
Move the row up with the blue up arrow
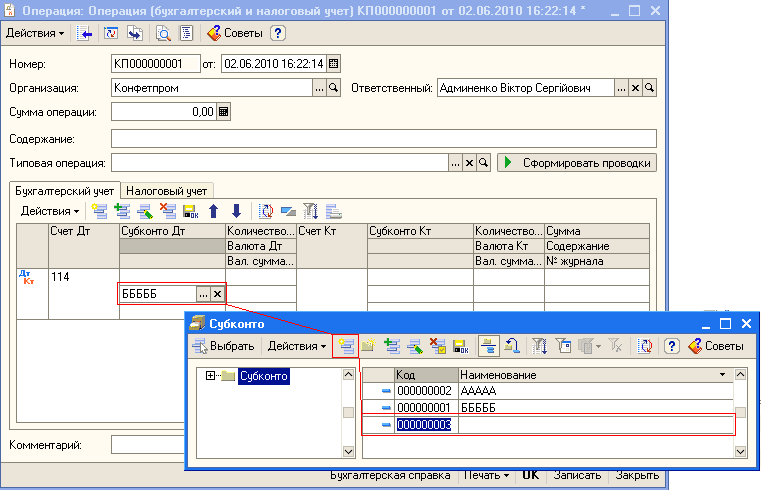[212, 211]
